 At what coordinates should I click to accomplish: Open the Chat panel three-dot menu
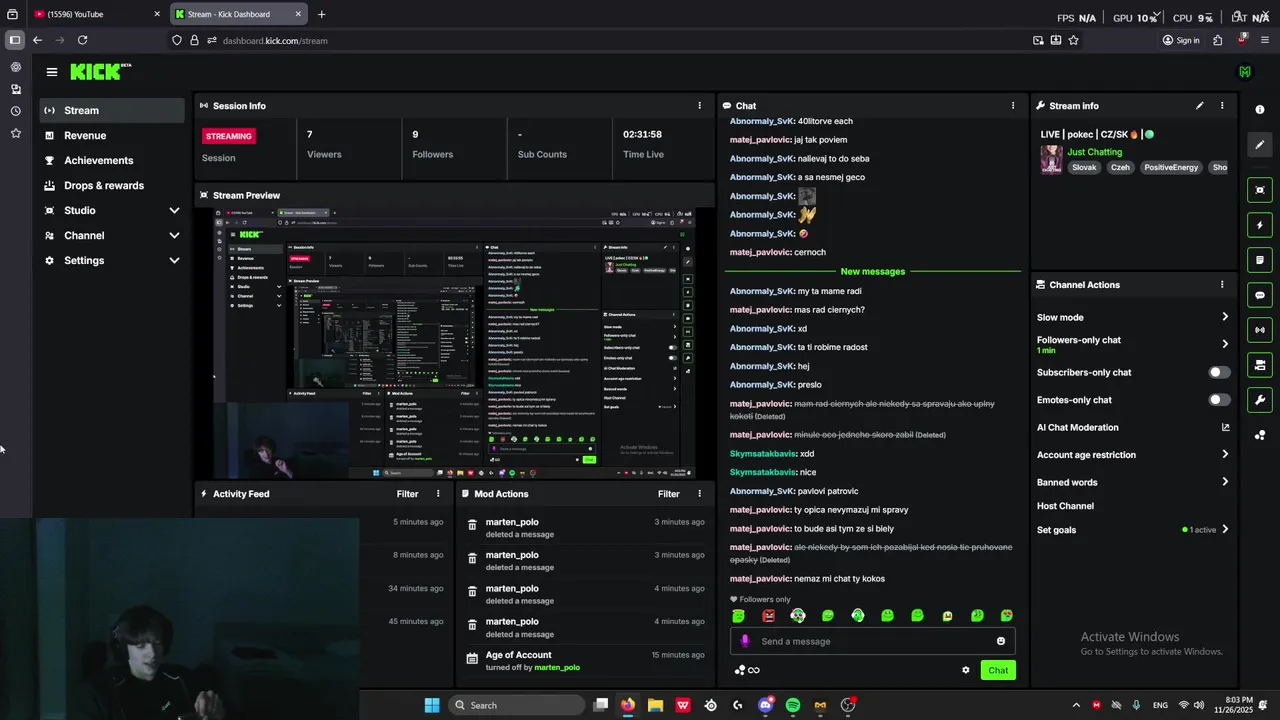(x=1013, y=105)
